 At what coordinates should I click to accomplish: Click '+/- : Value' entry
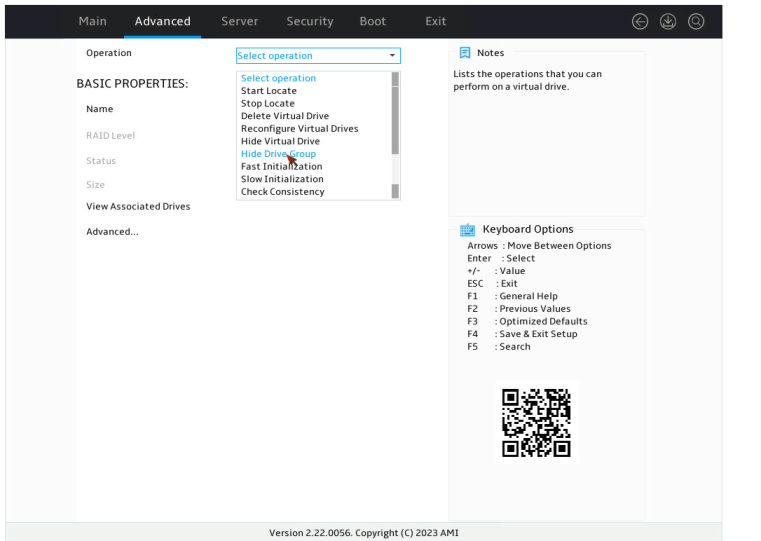click(496, 271)
